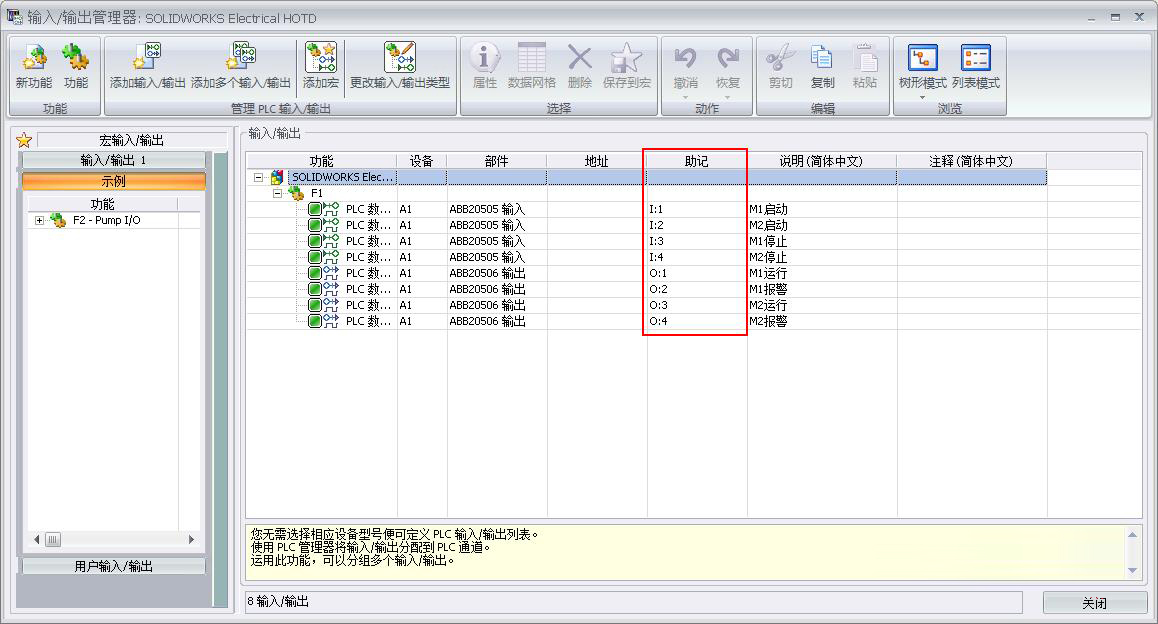Viewport: 1158px width, 624px height.
Task: Select the 示例 section header
Action: (x=113, y=181)
